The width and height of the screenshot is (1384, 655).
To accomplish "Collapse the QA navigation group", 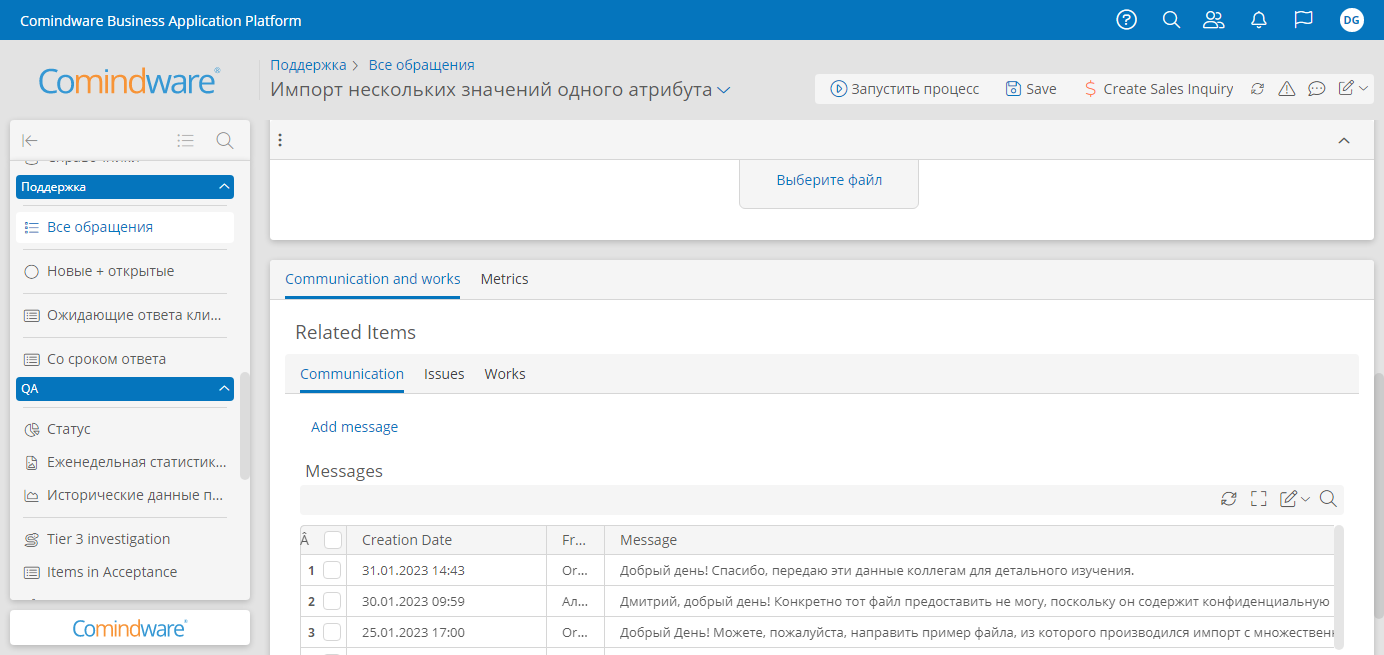I will click(223, 388).
